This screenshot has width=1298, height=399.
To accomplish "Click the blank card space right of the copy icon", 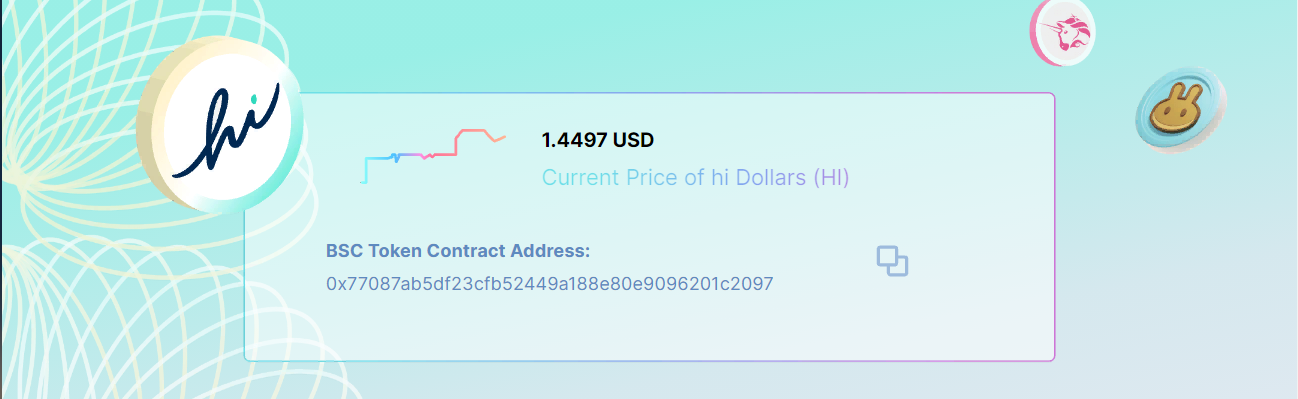I will point(980,260).
